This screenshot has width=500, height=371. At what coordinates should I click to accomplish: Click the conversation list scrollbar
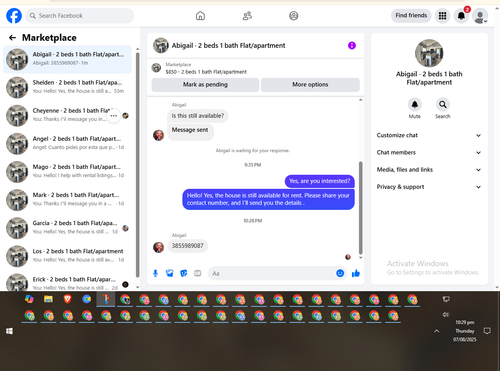[x=137, y=165]
